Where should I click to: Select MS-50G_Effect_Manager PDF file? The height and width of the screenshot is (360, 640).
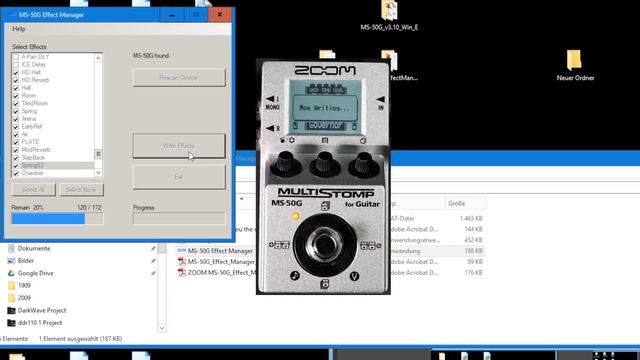(x=221, y=262)
